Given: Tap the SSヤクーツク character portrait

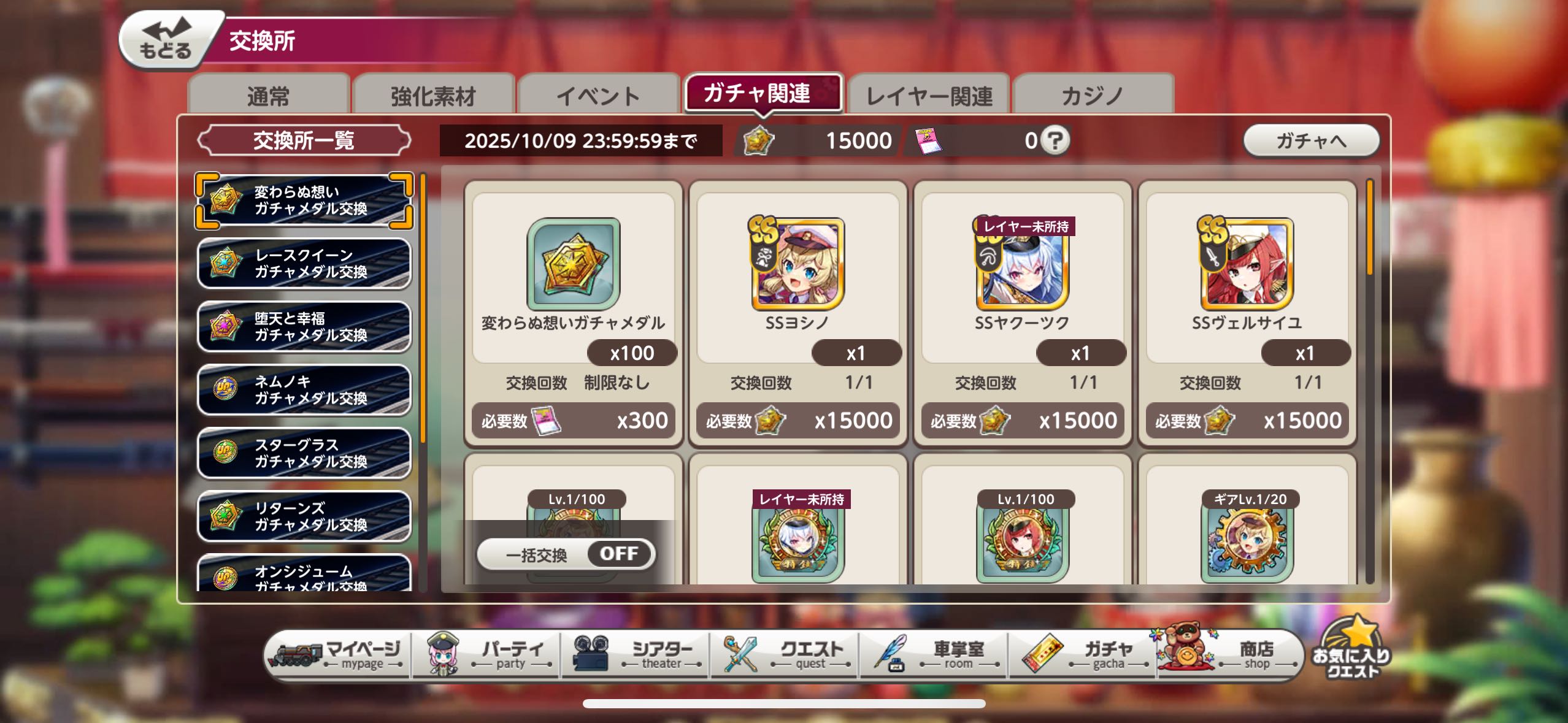Looking at the screenshot, I should pos(1022,263).
